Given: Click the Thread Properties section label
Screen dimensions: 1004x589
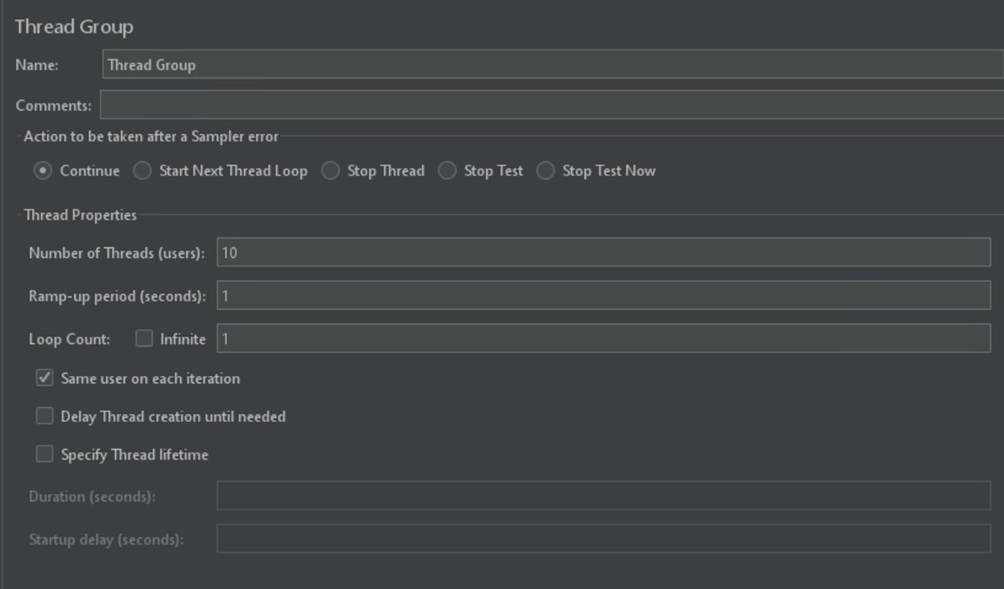Looking at the screenshot, I should (x=80, y=215).
